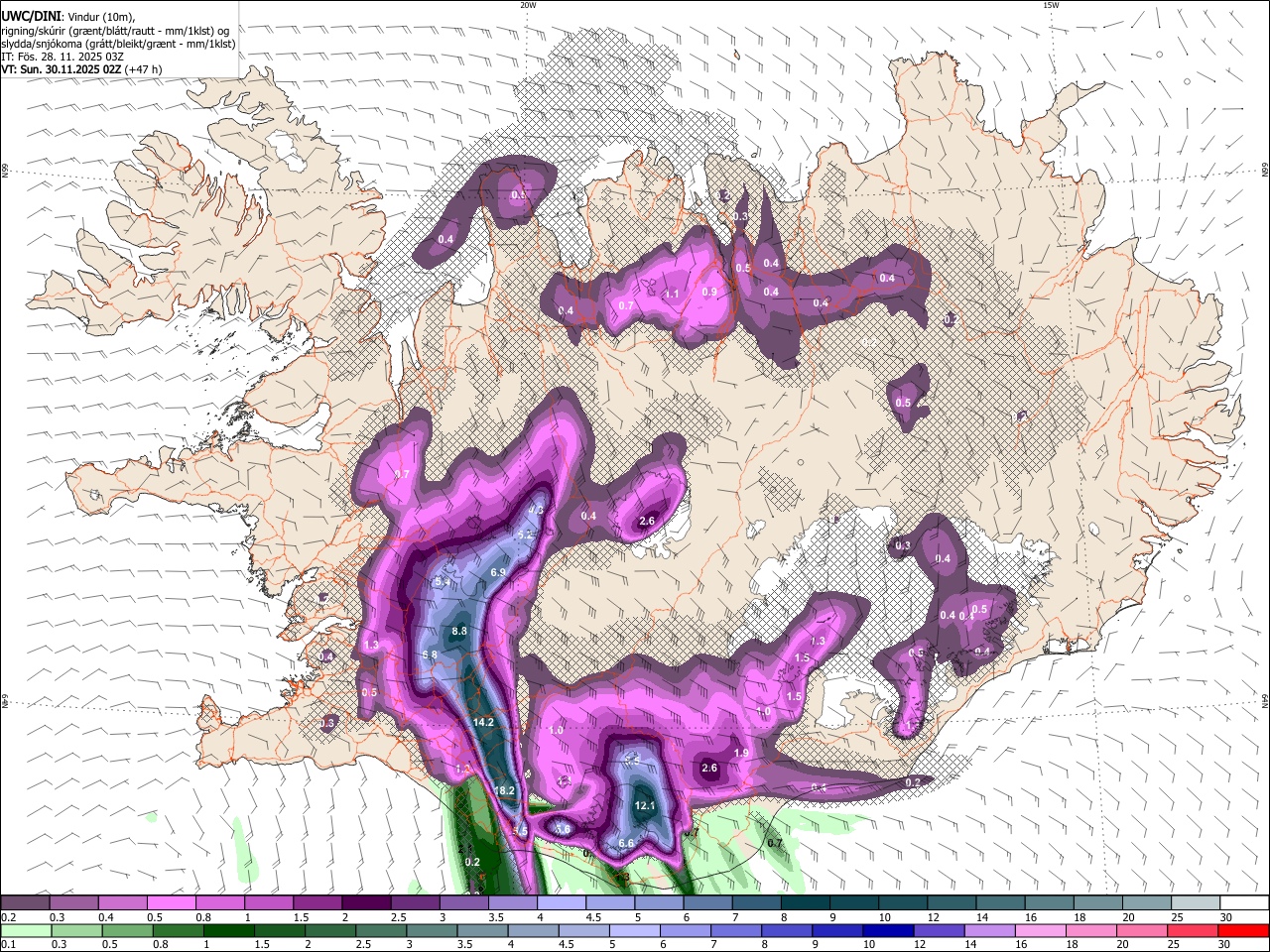Click the 14.2 precipitation value on the map
The width and height of the screenshot is (1270, 952).
(483, 722)
